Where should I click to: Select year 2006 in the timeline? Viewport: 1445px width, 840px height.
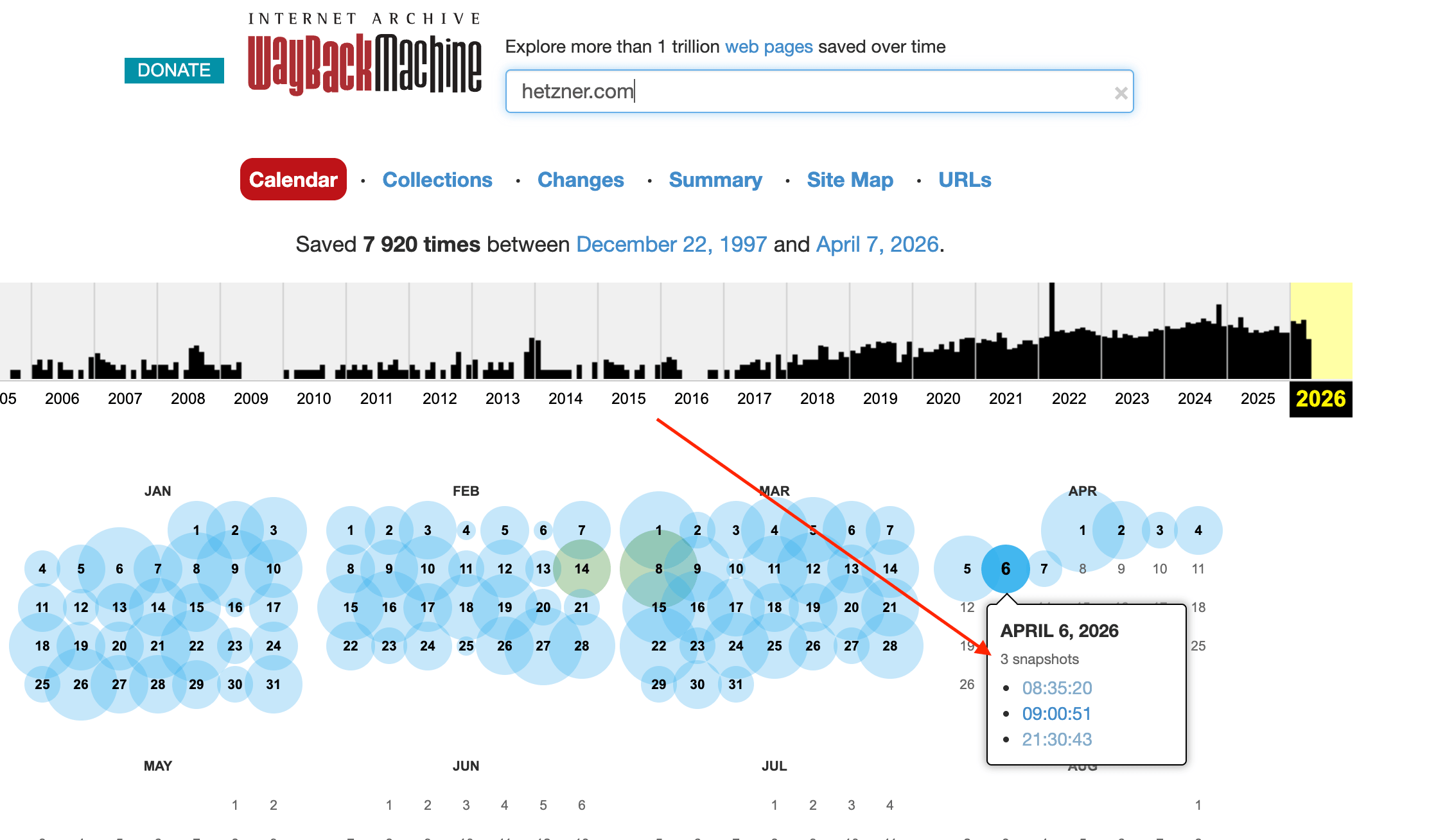(62, 399)
